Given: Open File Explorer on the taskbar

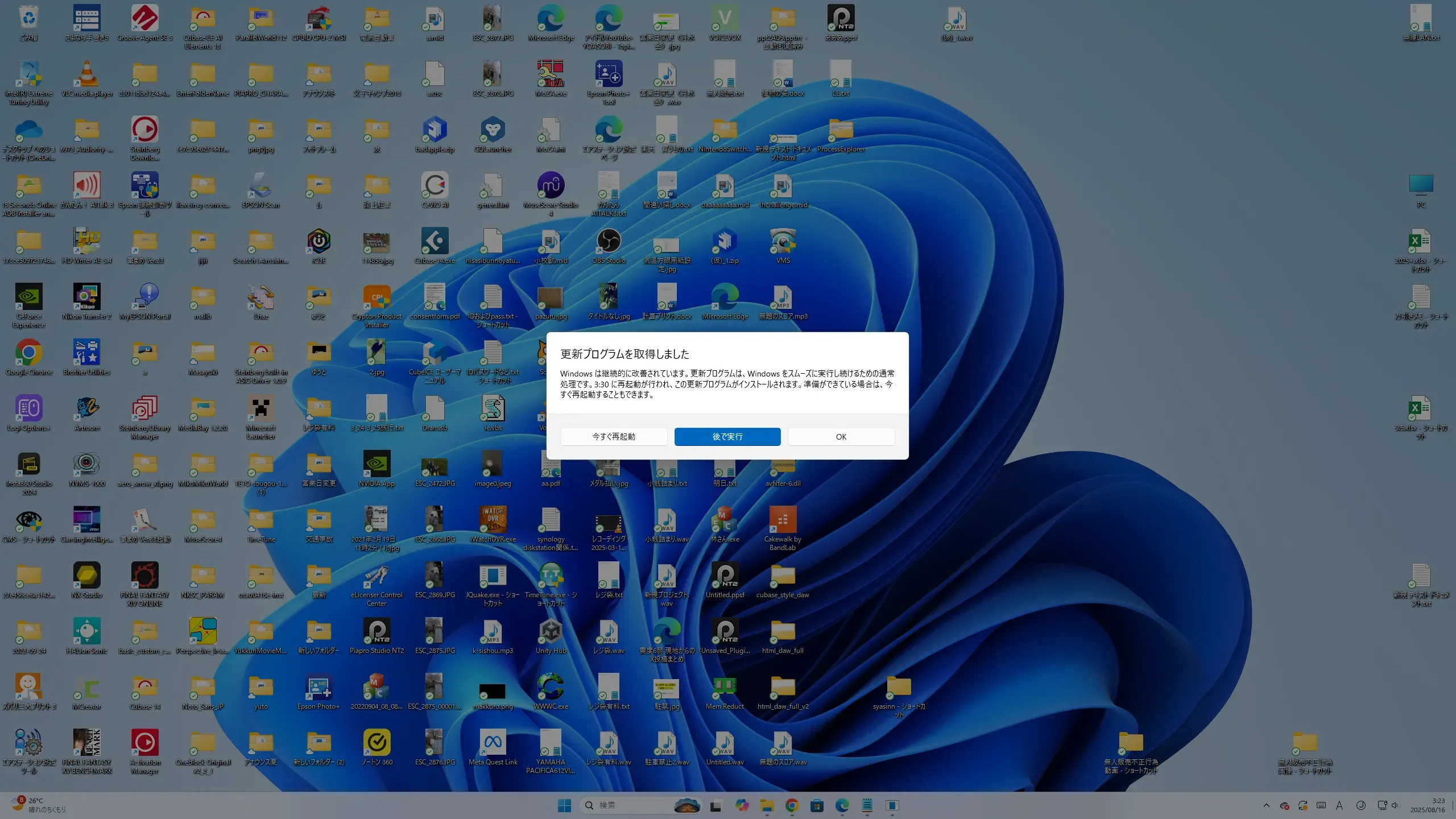Looking at the screenshot, I should 767,805.
